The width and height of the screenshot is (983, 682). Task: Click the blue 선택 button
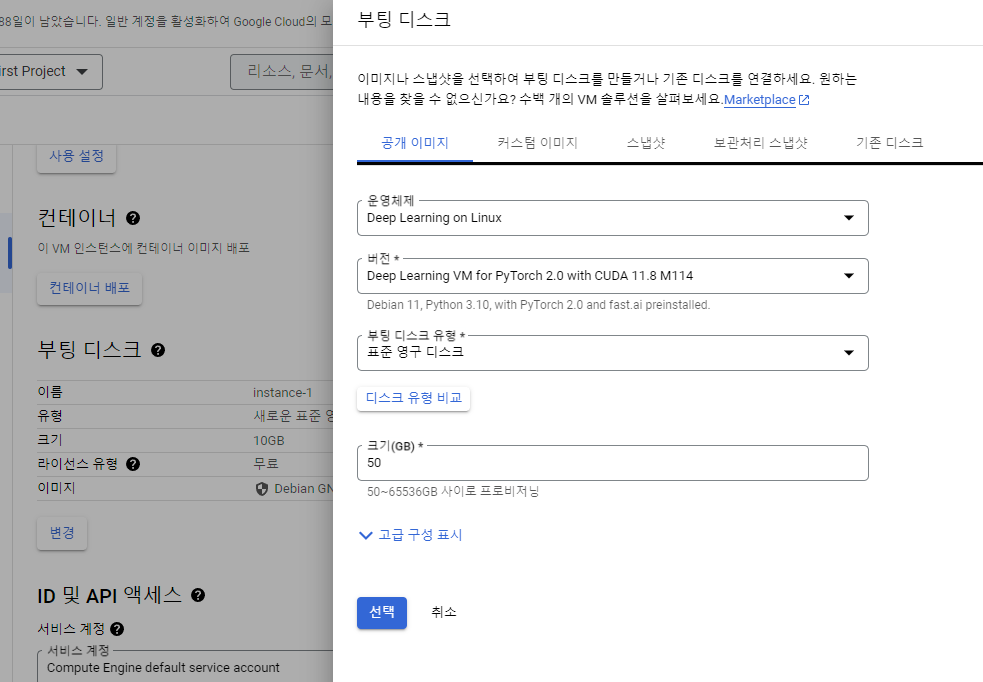(x=382, y=612)
